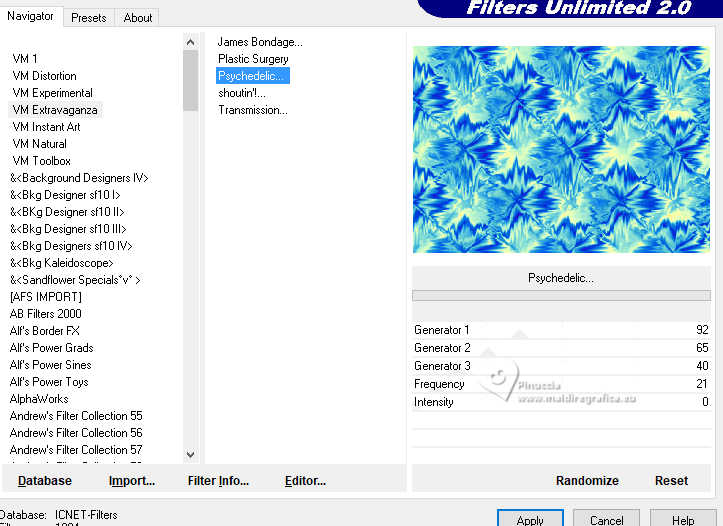This screenshot has width=723, height=526.
Task: Apply the Psychedelic filter
Action: tap(530, 519)
